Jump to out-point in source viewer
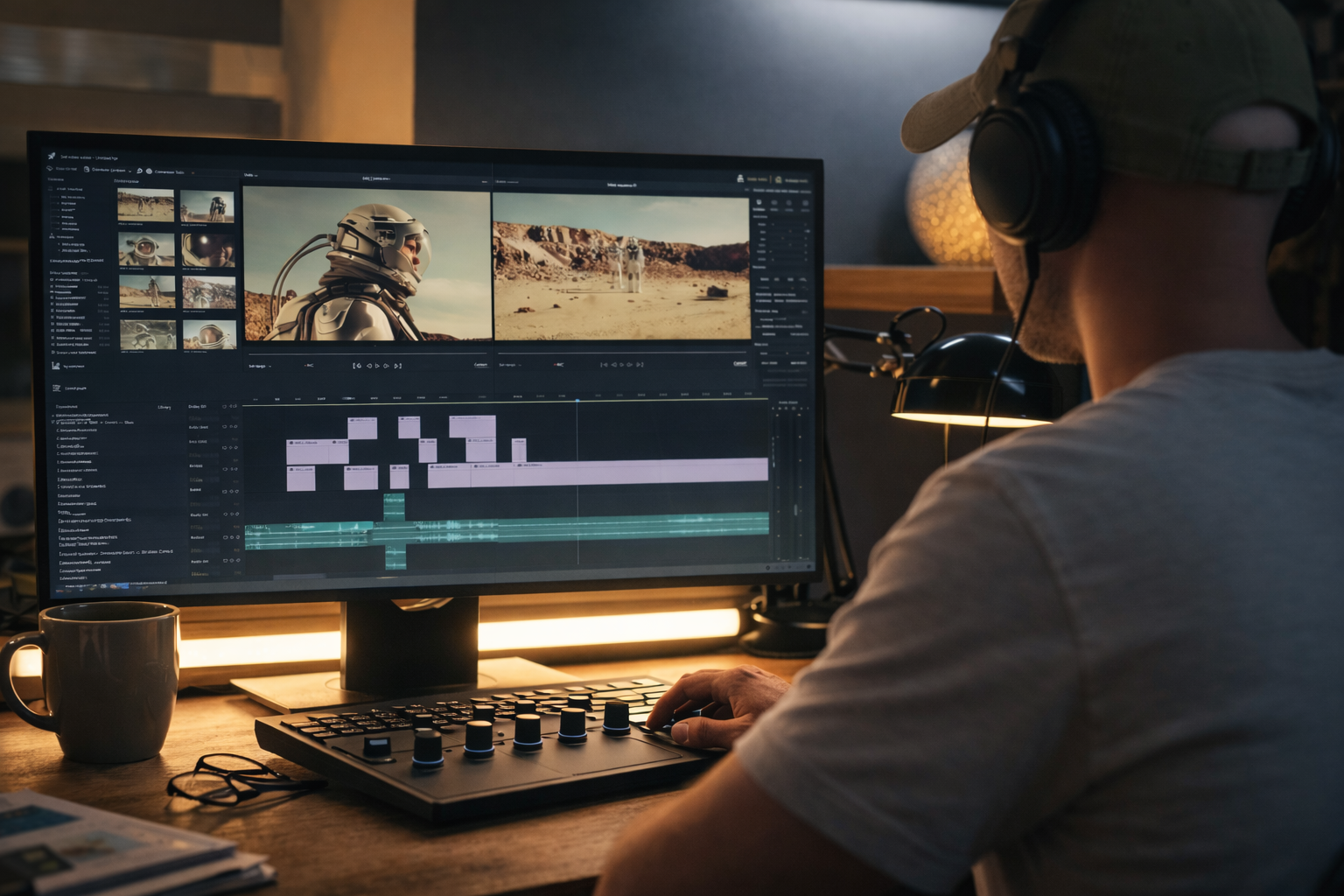1344x896 pixels. pos(398,366)
